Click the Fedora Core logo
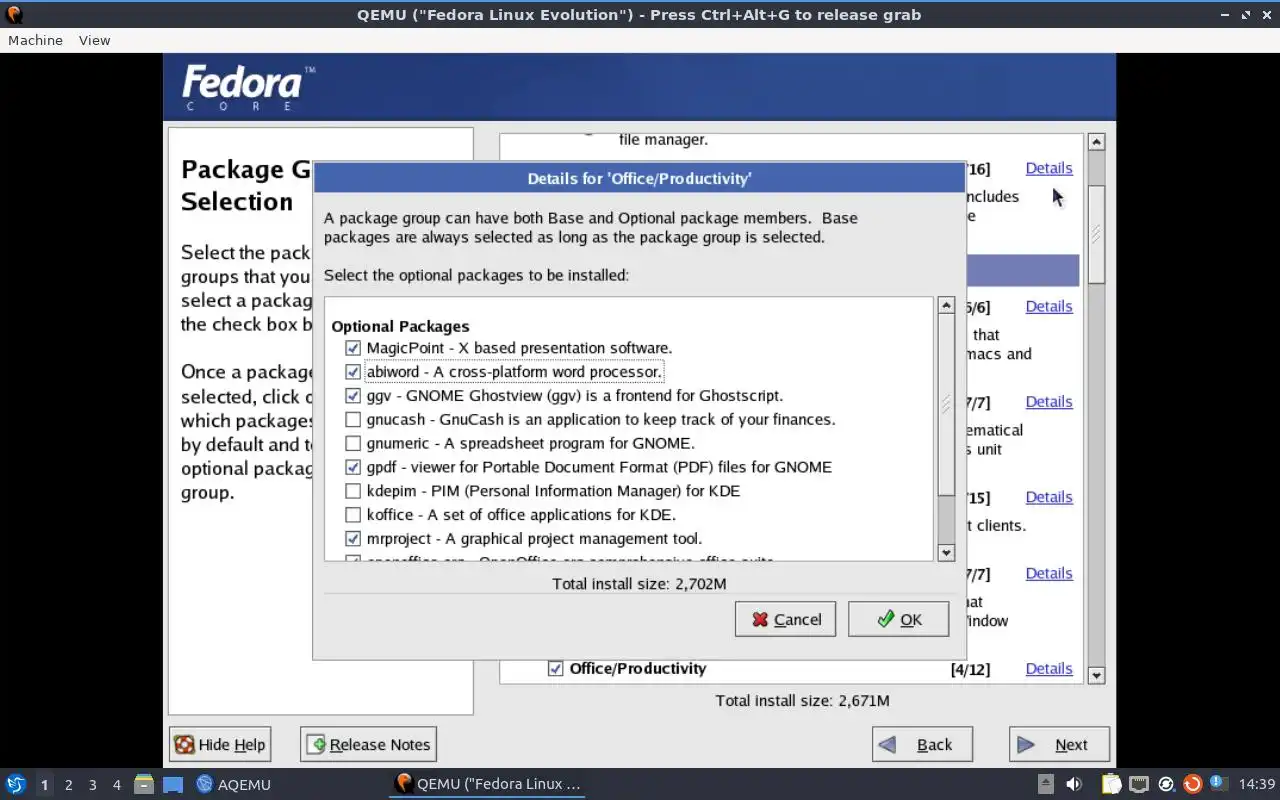The height and width of the screenshot is (800, 1280). 248,88
